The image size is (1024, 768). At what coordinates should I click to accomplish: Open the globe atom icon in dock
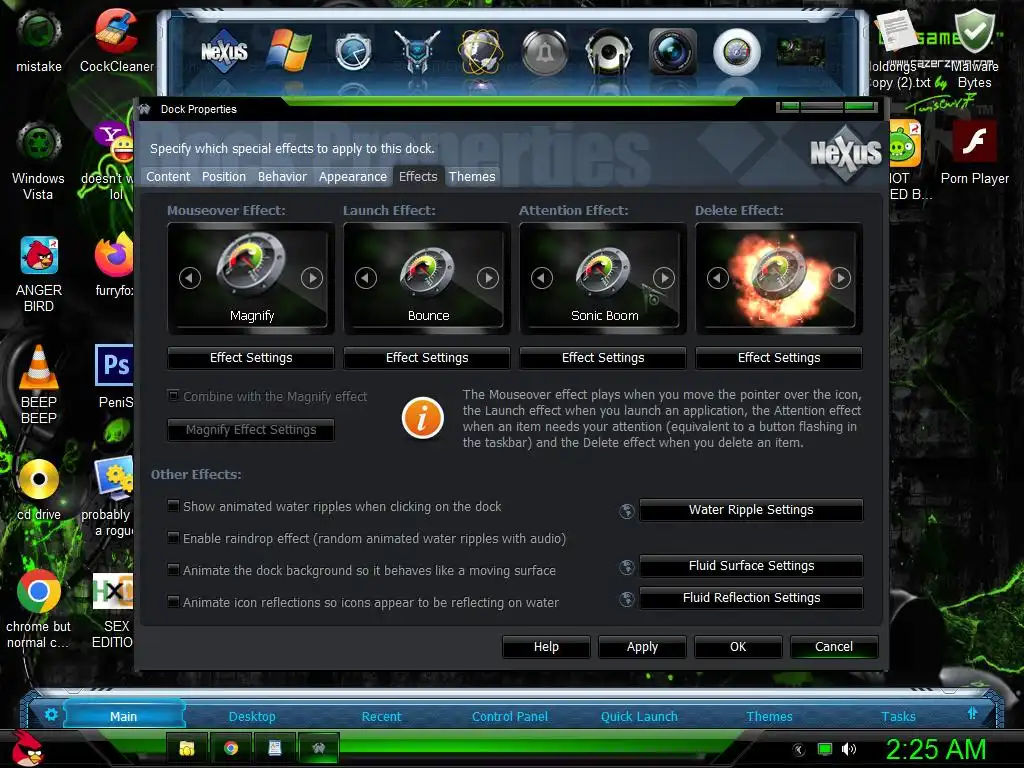481,52
